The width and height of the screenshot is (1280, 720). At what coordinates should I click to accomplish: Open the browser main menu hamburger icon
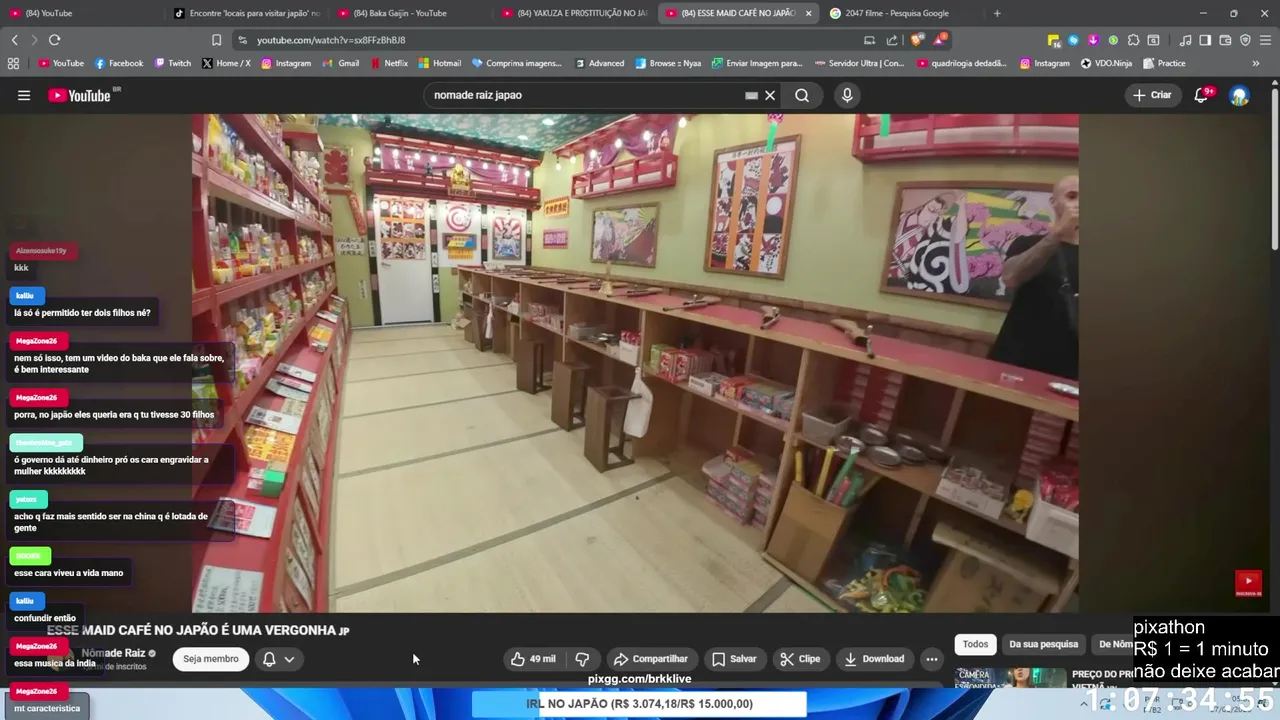pyautogui.click(x=1266, y=40)
